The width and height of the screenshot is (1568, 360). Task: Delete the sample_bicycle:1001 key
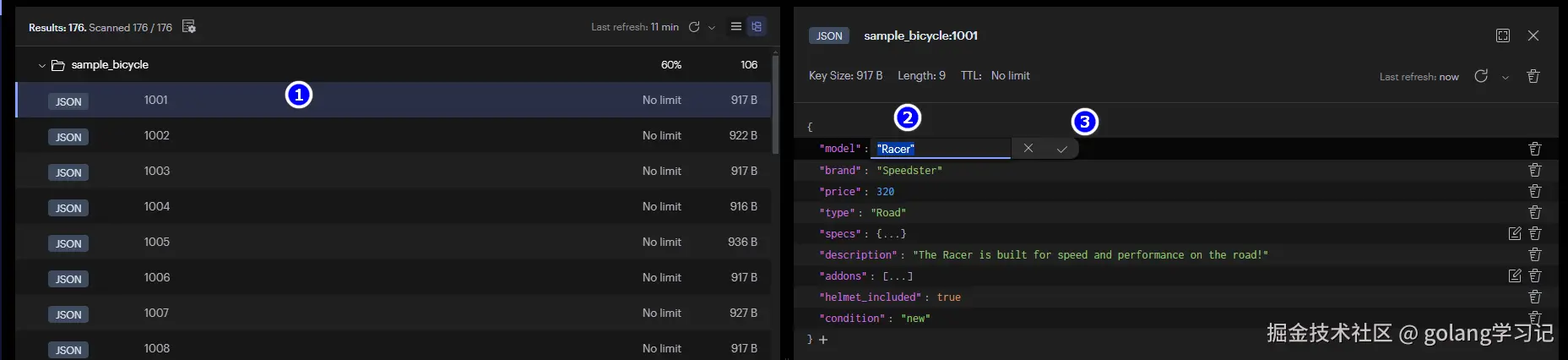[x=1533, y=76]
